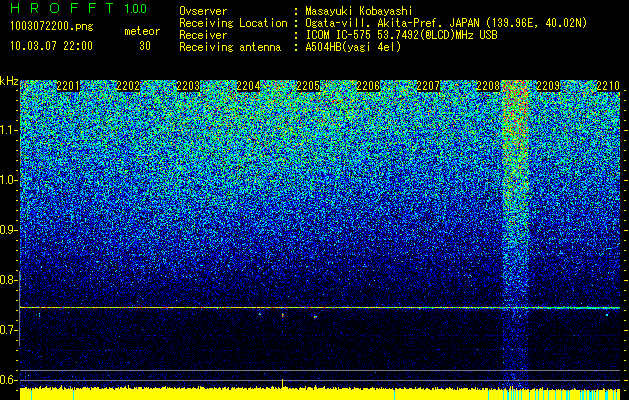
Task: Click the 2202 time marker
Action: [128, 86]
